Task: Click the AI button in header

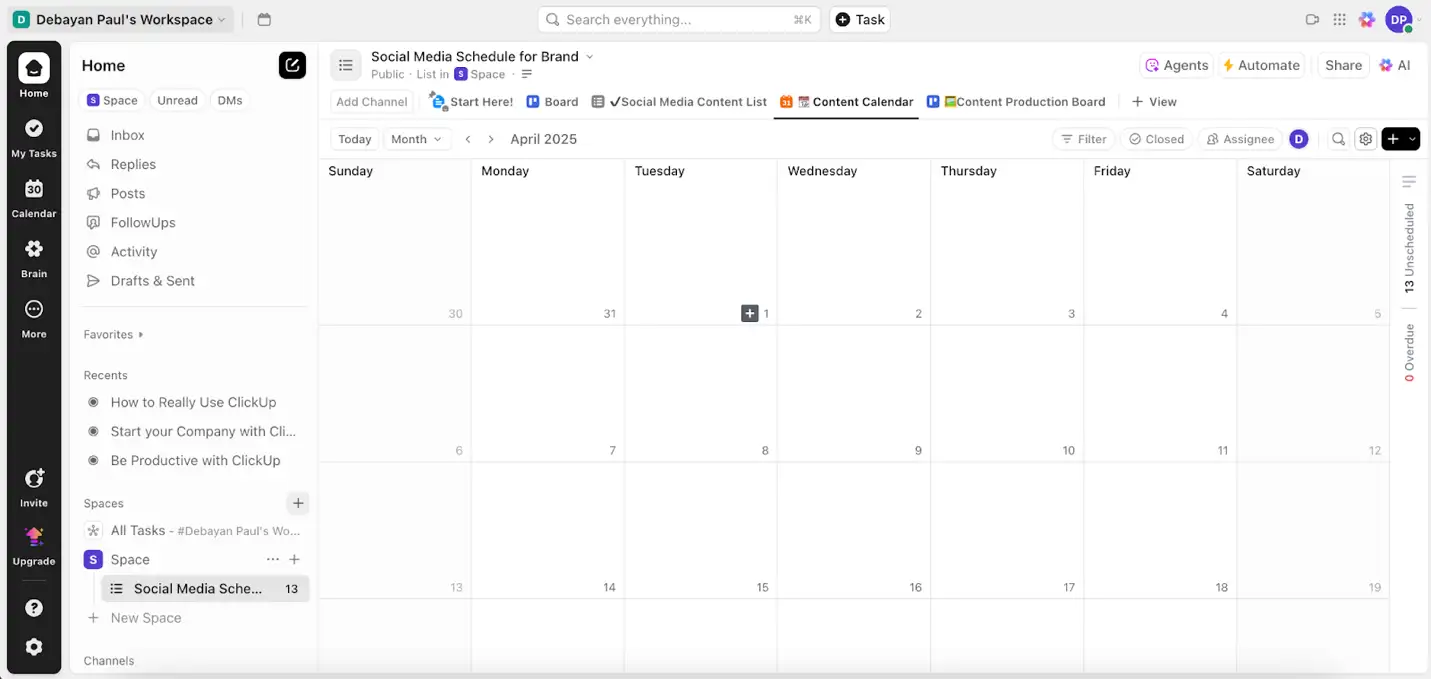Action: pos(1395,65)
